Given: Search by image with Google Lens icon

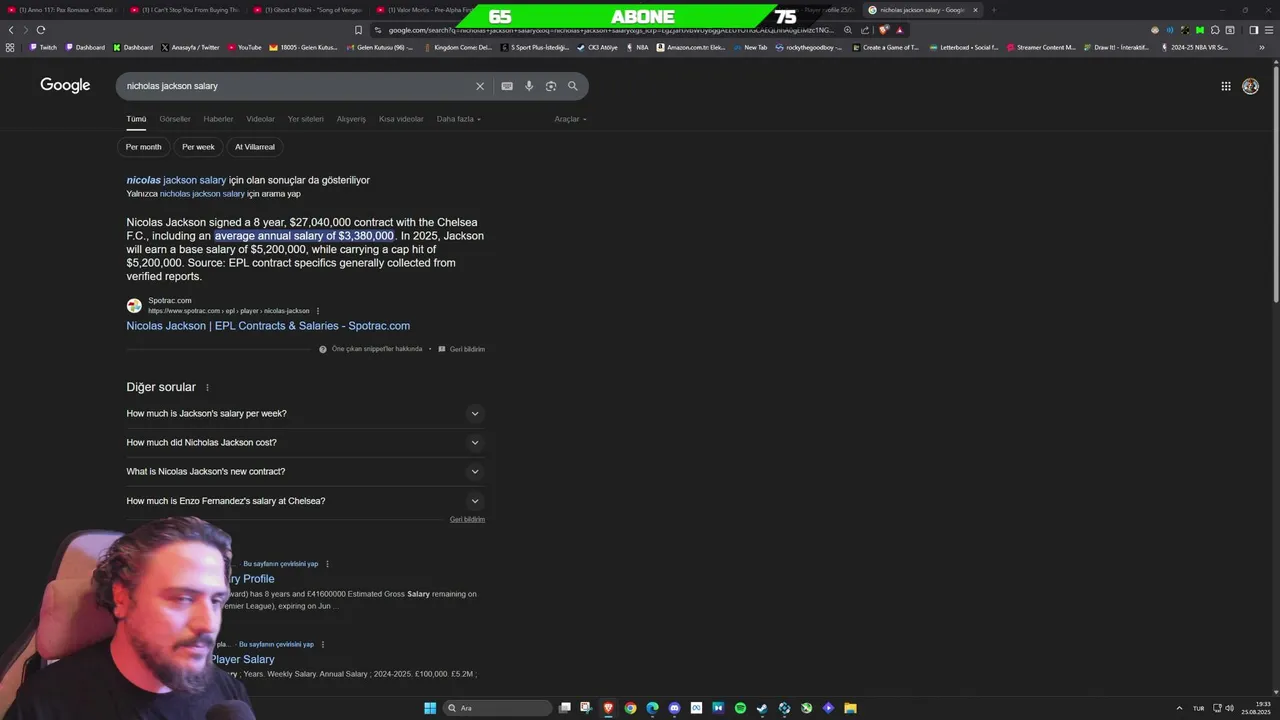Looking at the screenshot, I should 551,86.
